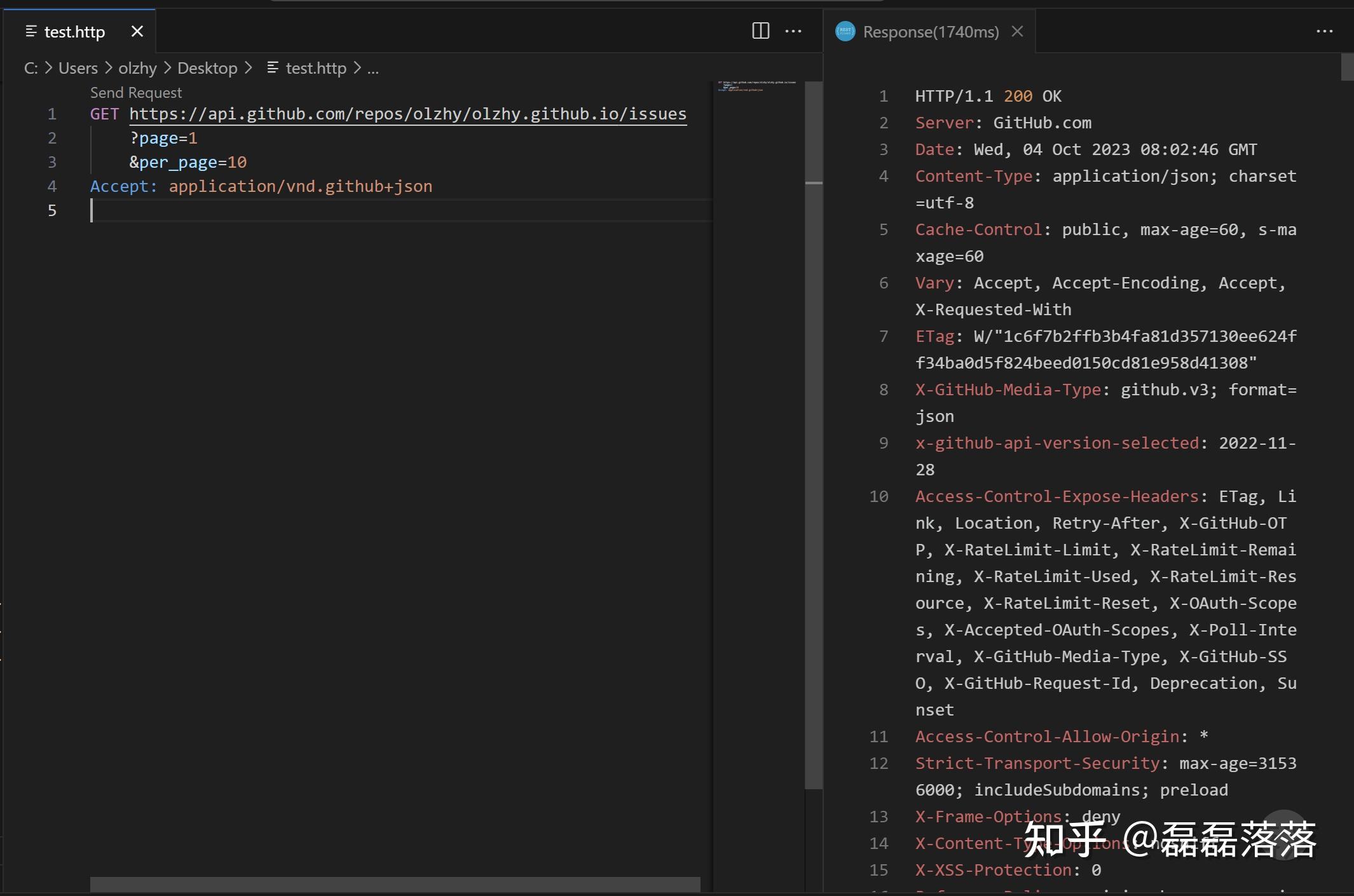The height and width of the screenshot is (896, 1354).
Task: Open the olzhy breadcrumb dropdown
Action: (137, 68)
